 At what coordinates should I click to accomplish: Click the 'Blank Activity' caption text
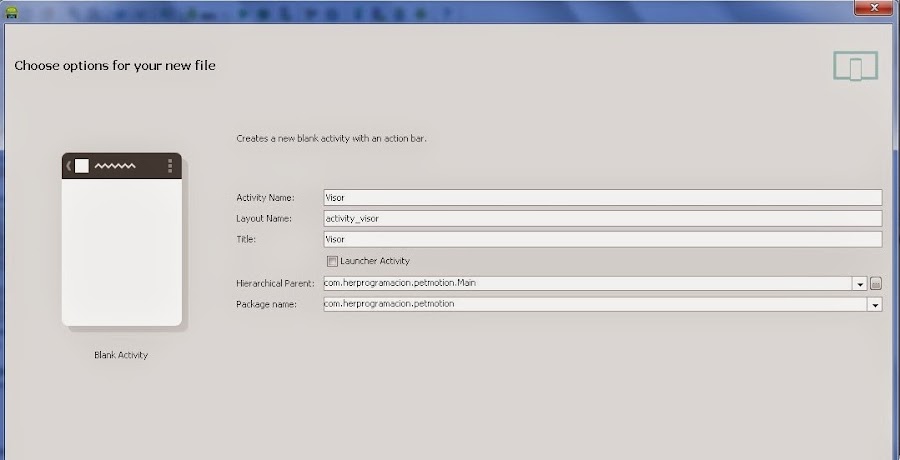(121, 355)
